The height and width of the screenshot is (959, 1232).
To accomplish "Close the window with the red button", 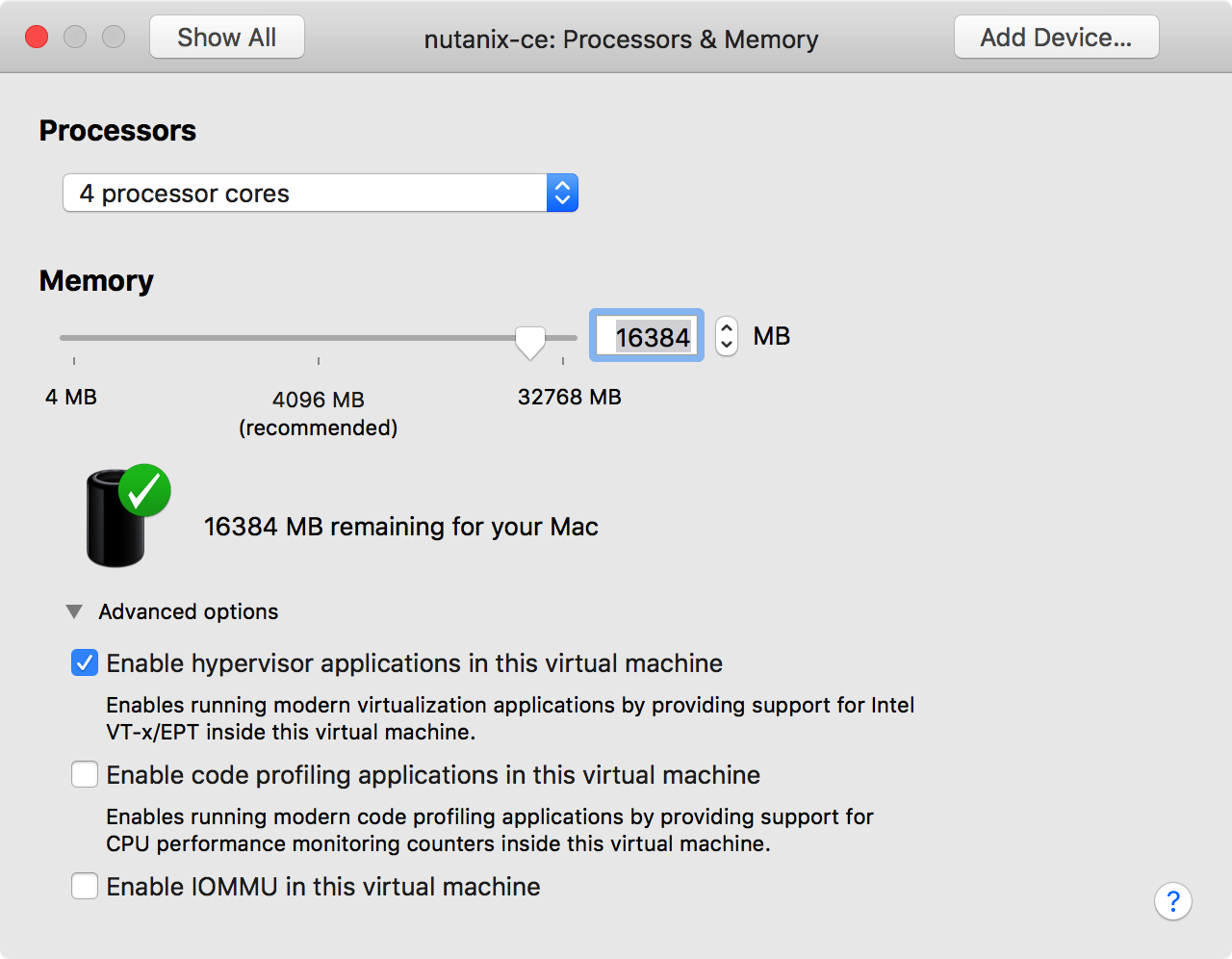I will 37,37.
